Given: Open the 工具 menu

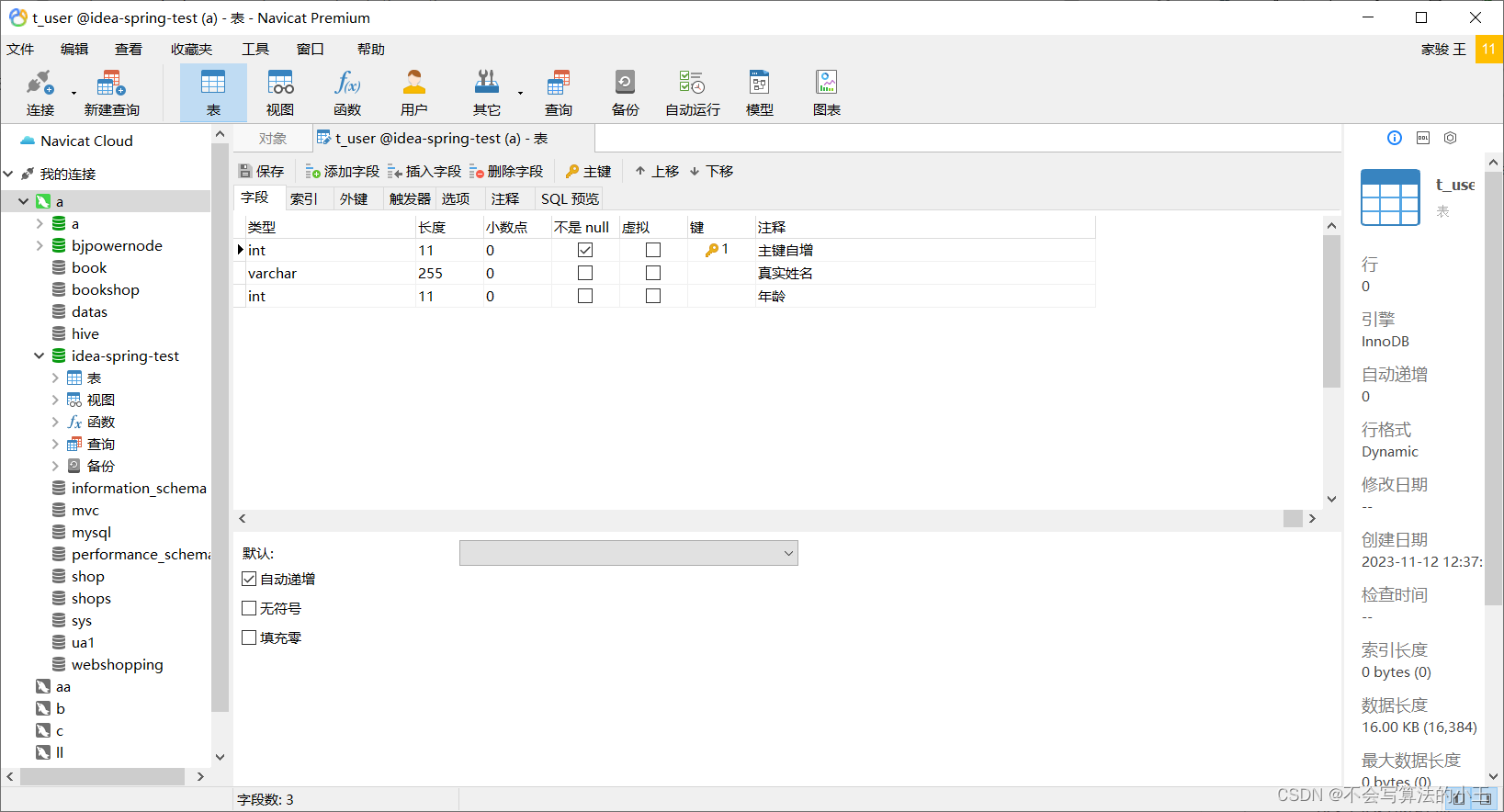Looking at the screenshot, I should coord(255,50).
